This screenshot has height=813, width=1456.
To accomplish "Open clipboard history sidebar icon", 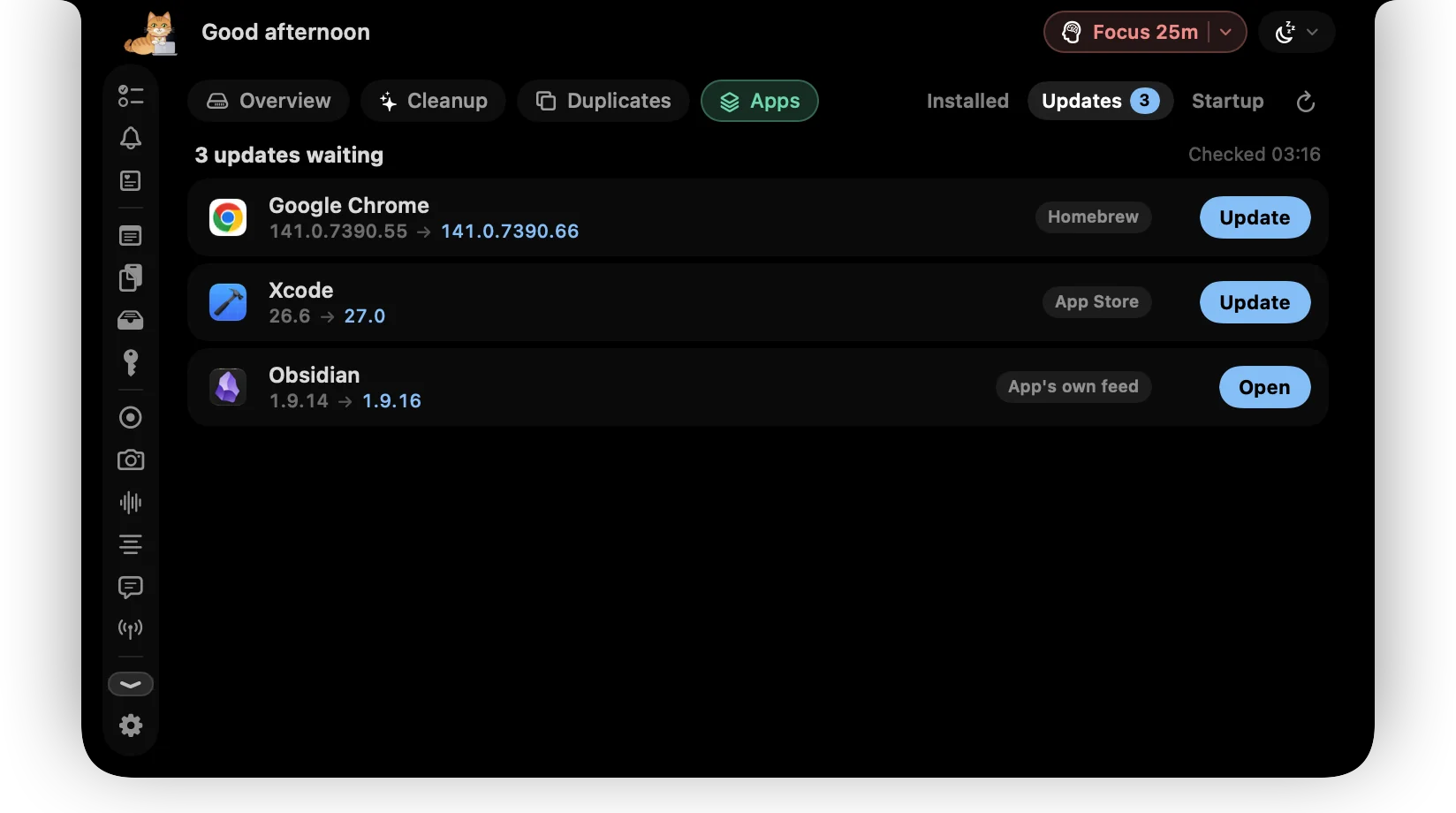I will 131,277.
